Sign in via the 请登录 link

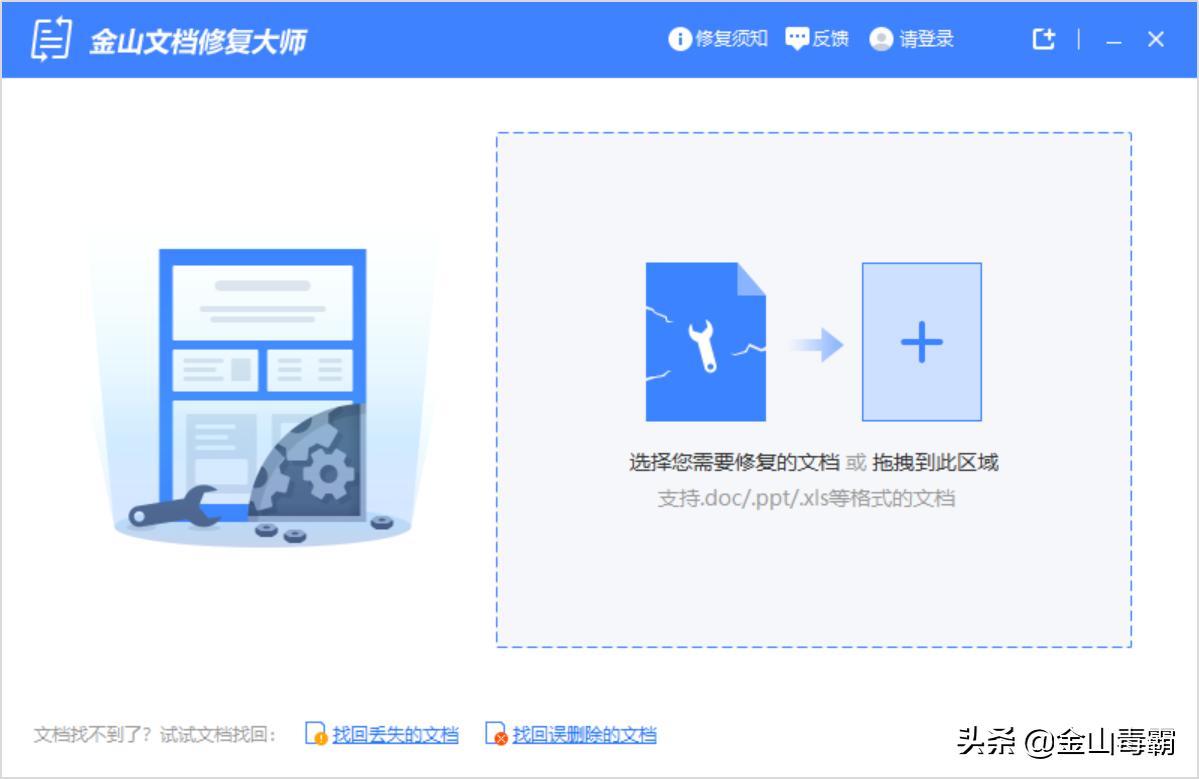coord(925,39)
